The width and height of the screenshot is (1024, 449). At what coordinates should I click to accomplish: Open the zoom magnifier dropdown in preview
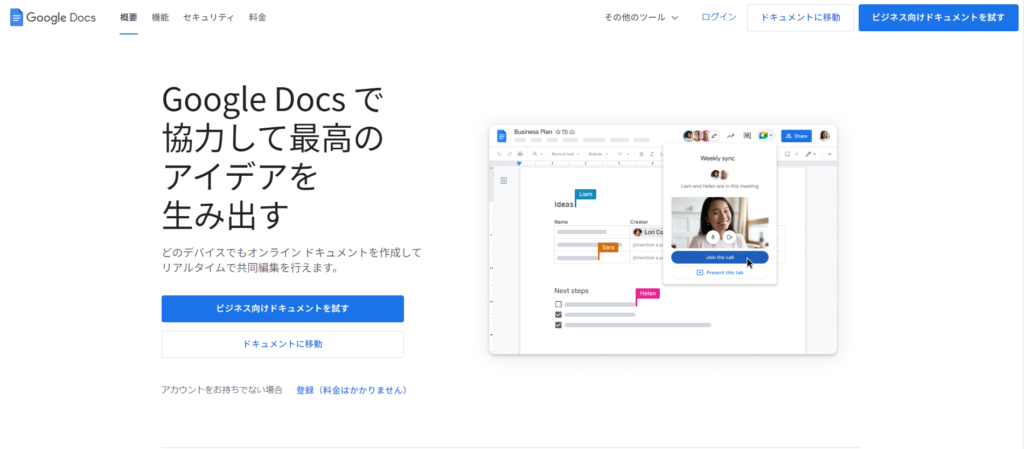[x=537, y=154]
